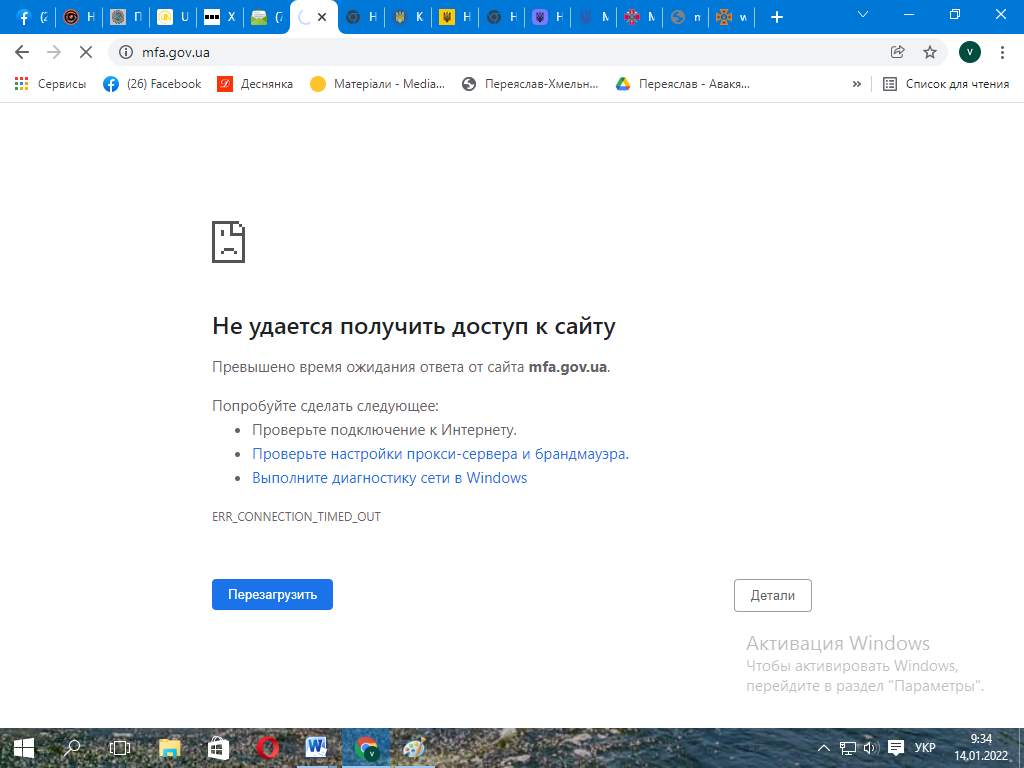
Task: Open Microsoft Word from the taskbar
Action: pyautogui.click(x=317, y=747)
